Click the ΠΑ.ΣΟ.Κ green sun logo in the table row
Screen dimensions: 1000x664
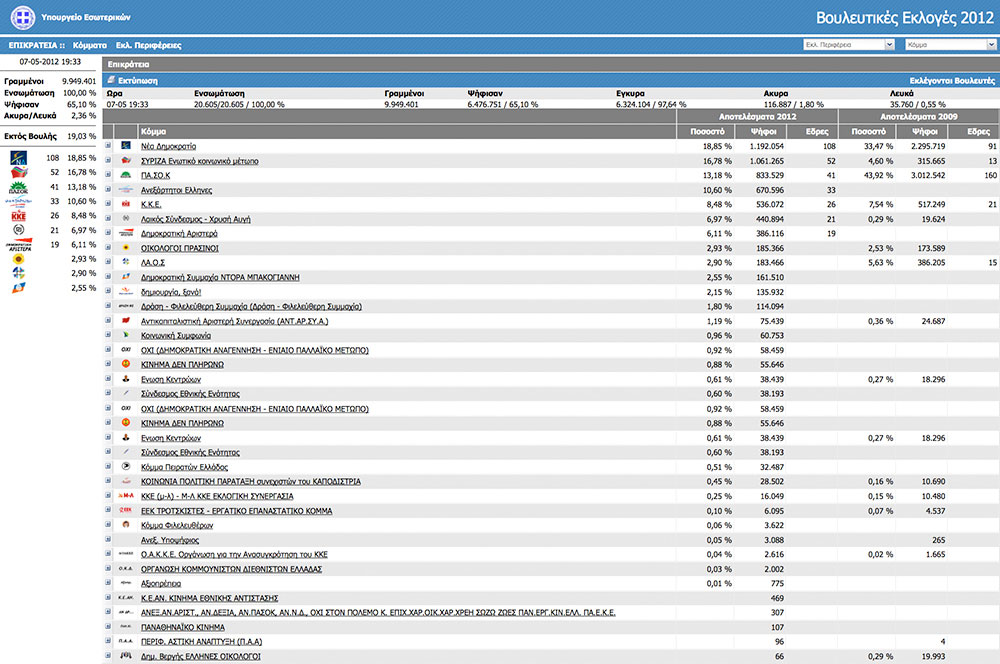click(x=126, y=175)
